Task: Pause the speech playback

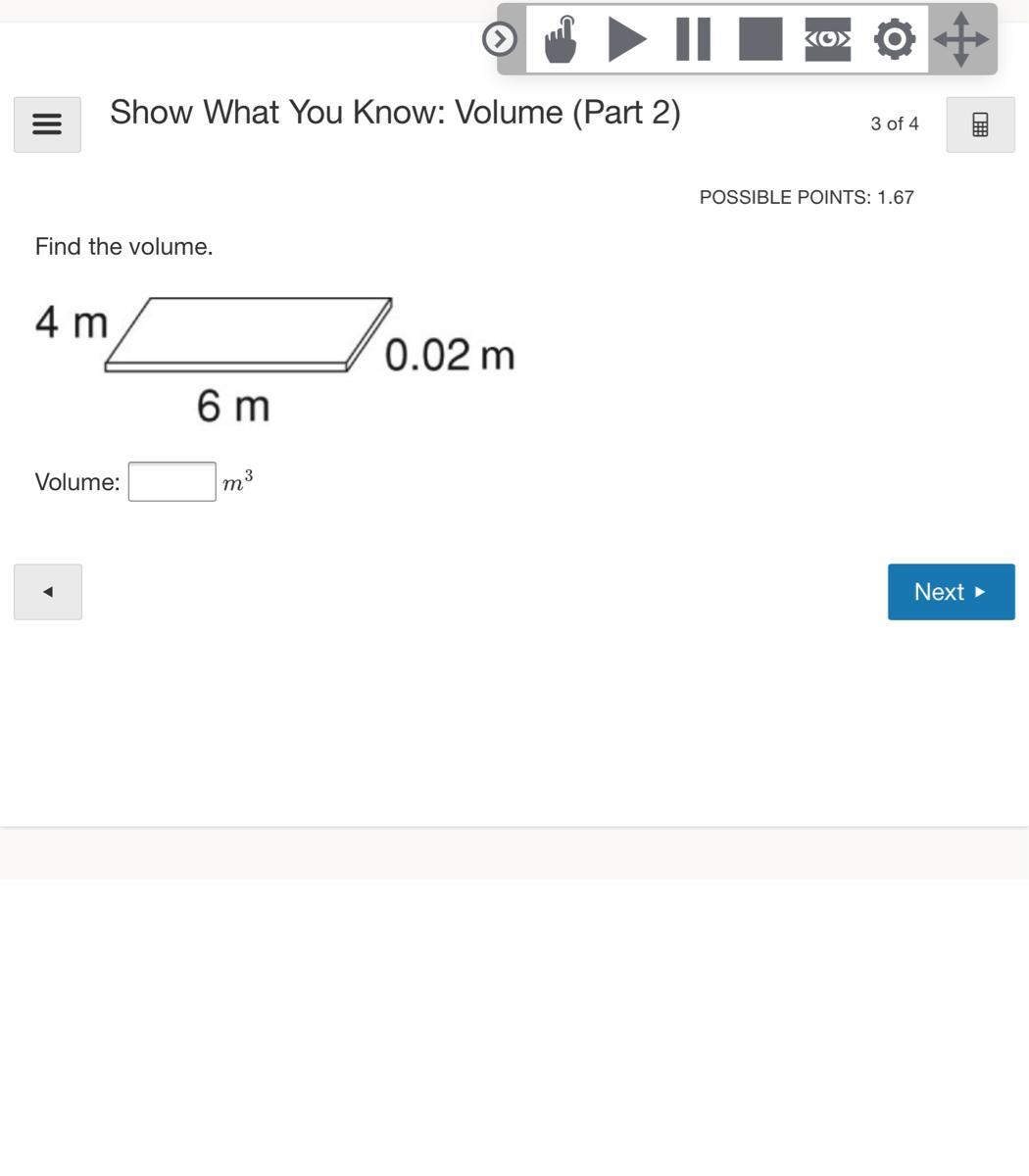Action: click(x=693, y=39)
